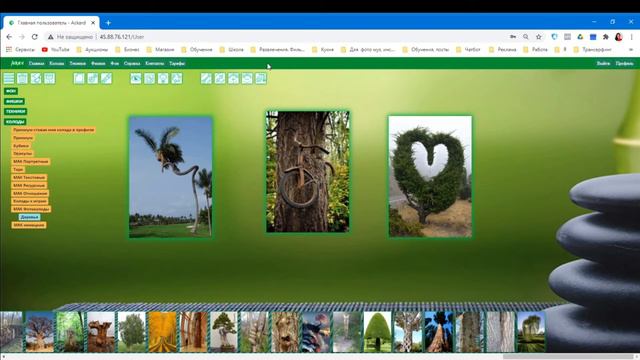Image resolution: width=640 pixels, height=360 pixels.
Task: Select the МАК анимация deck category
Action: [29, 225]
